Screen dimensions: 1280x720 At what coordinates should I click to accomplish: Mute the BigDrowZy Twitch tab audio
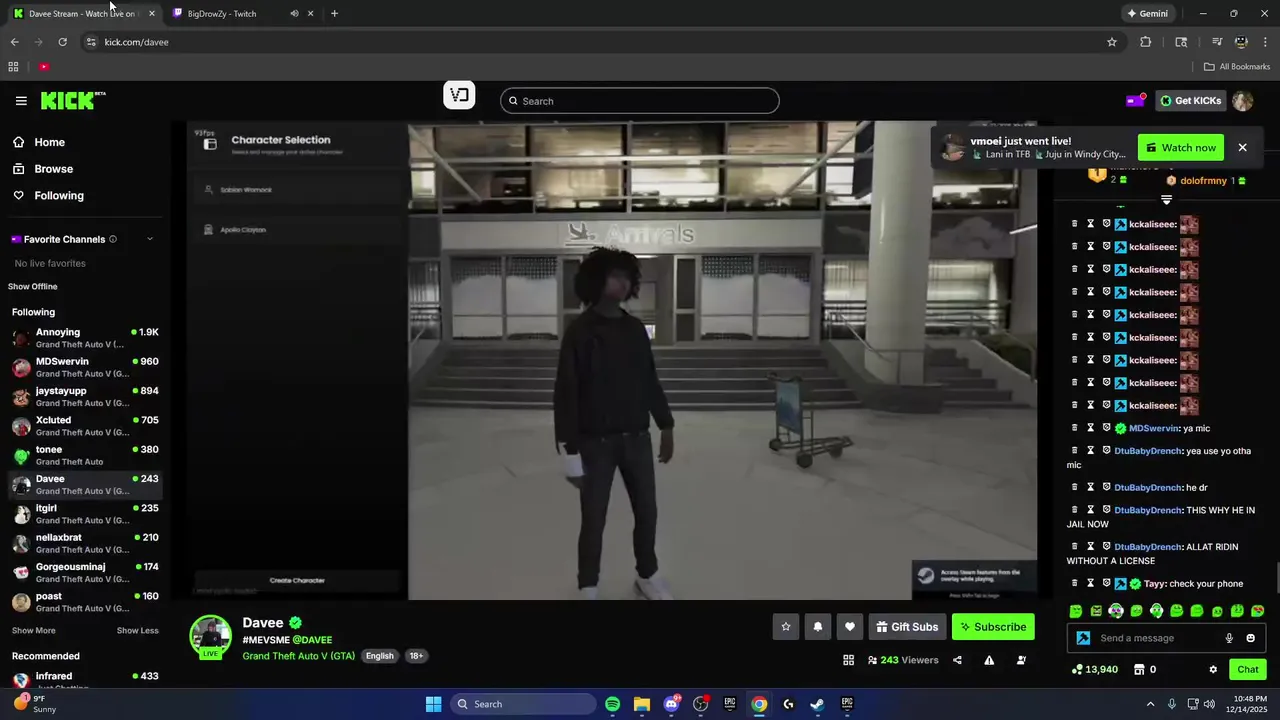point(294,14)
